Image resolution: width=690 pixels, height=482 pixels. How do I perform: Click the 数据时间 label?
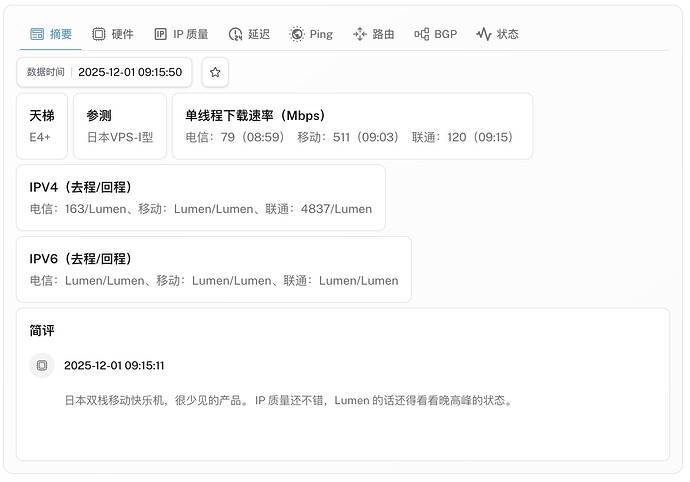click(x=46, y=72)
